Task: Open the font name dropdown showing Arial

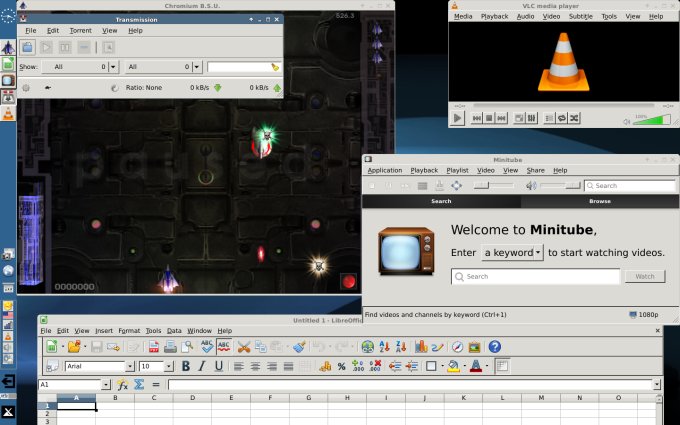Action: 100,366
